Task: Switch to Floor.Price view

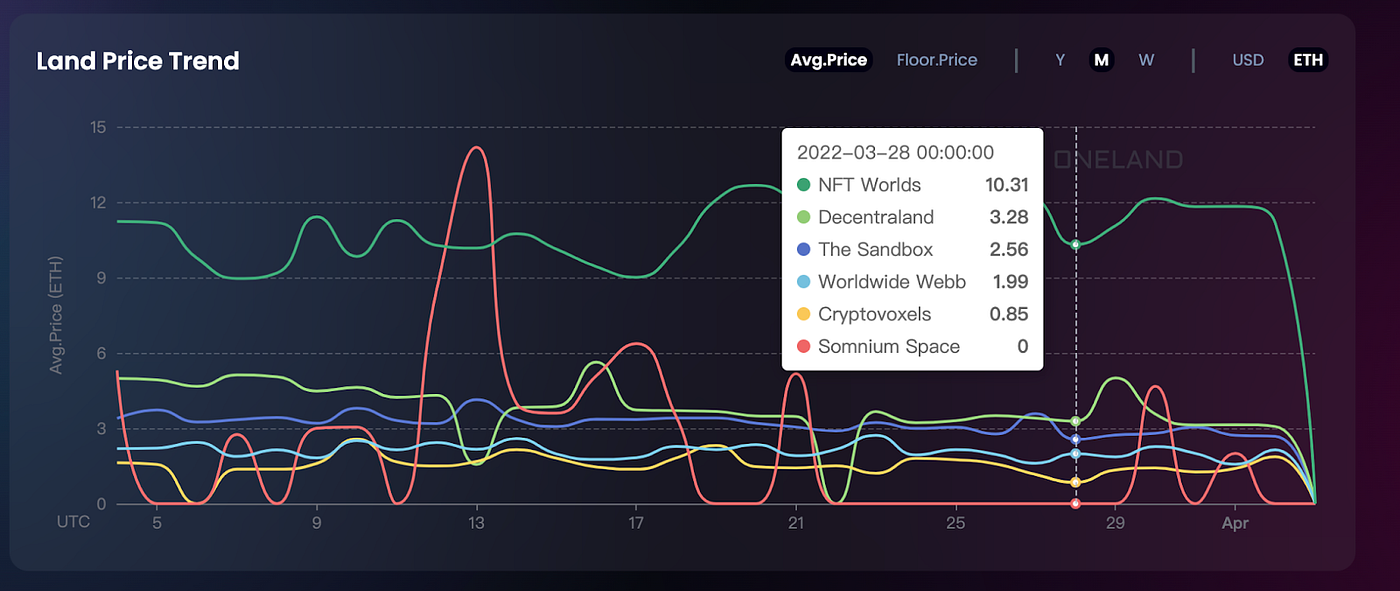Action: [937, 60]
